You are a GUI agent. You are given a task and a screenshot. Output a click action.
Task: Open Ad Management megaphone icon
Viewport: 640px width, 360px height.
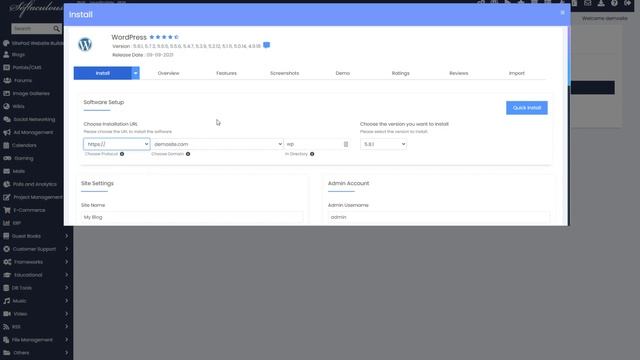[7, 132]
